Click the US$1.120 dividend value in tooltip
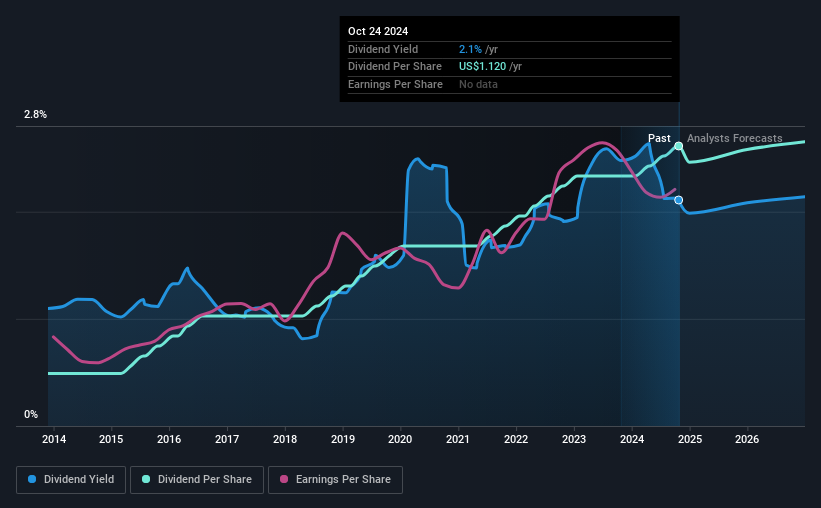The height and width of the screenshot is (508, 821). pos(483,67)
